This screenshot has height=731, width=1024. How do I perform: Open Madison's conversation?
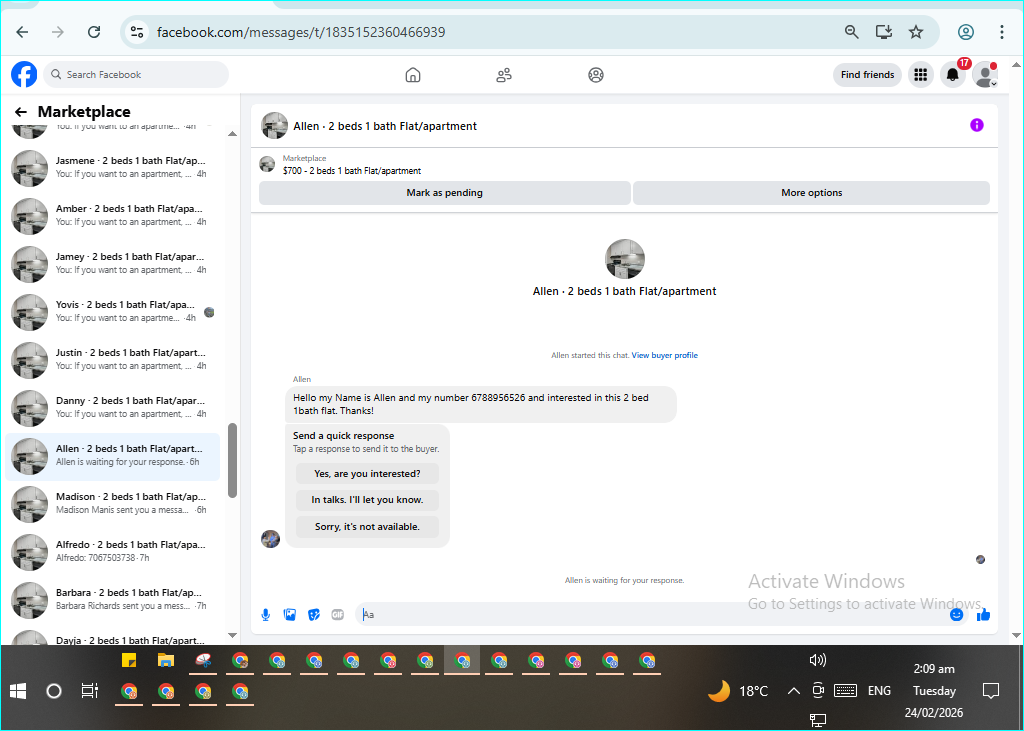[x=112, y=504]
